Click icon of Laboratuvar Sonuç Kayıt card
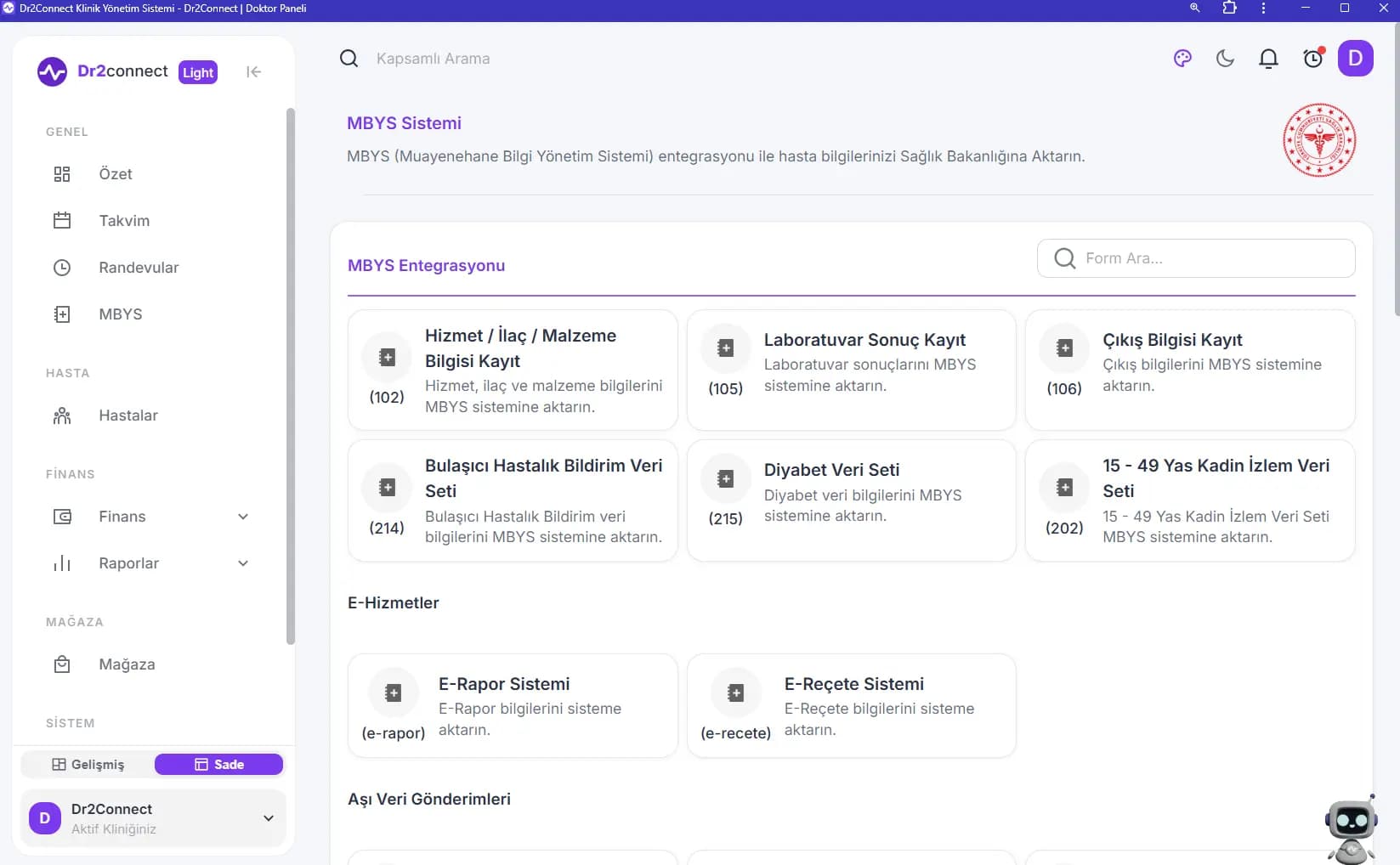1400x865 pixels. (x=725, y=348)
